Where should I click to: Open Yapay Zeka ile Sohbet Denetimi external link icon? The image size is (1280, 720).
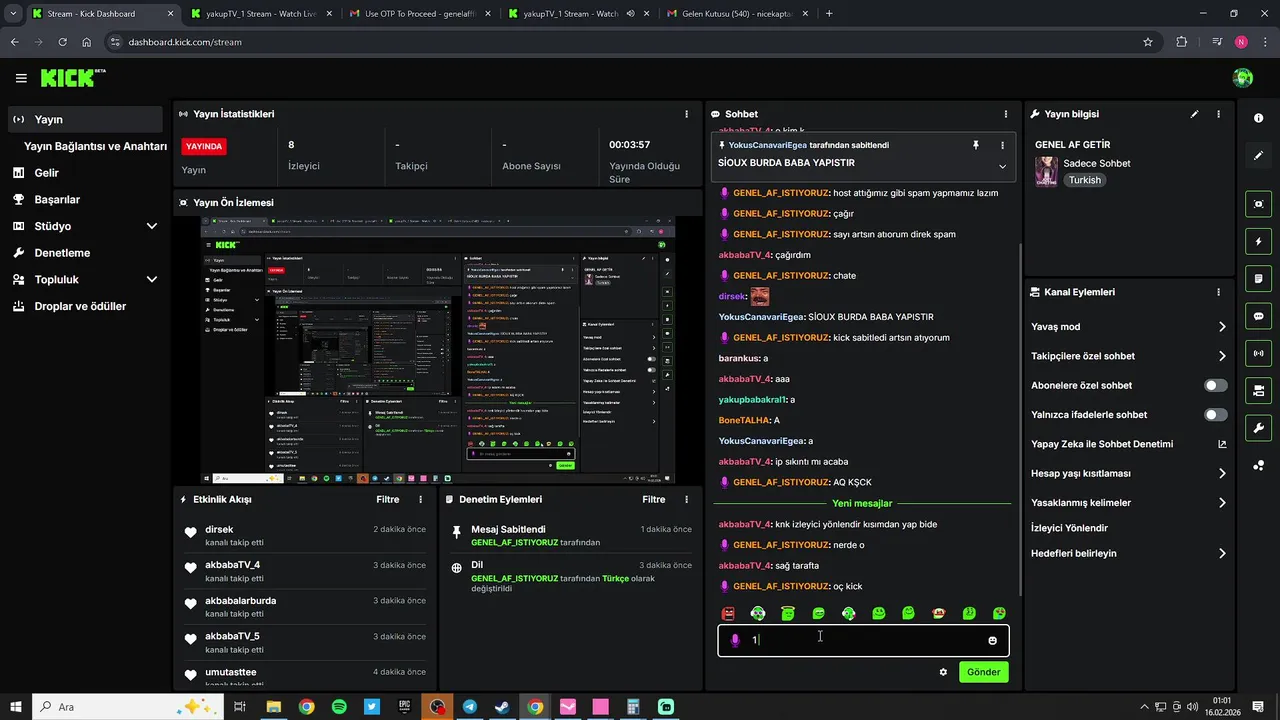pyautogui.click(x=1222, y=444)
